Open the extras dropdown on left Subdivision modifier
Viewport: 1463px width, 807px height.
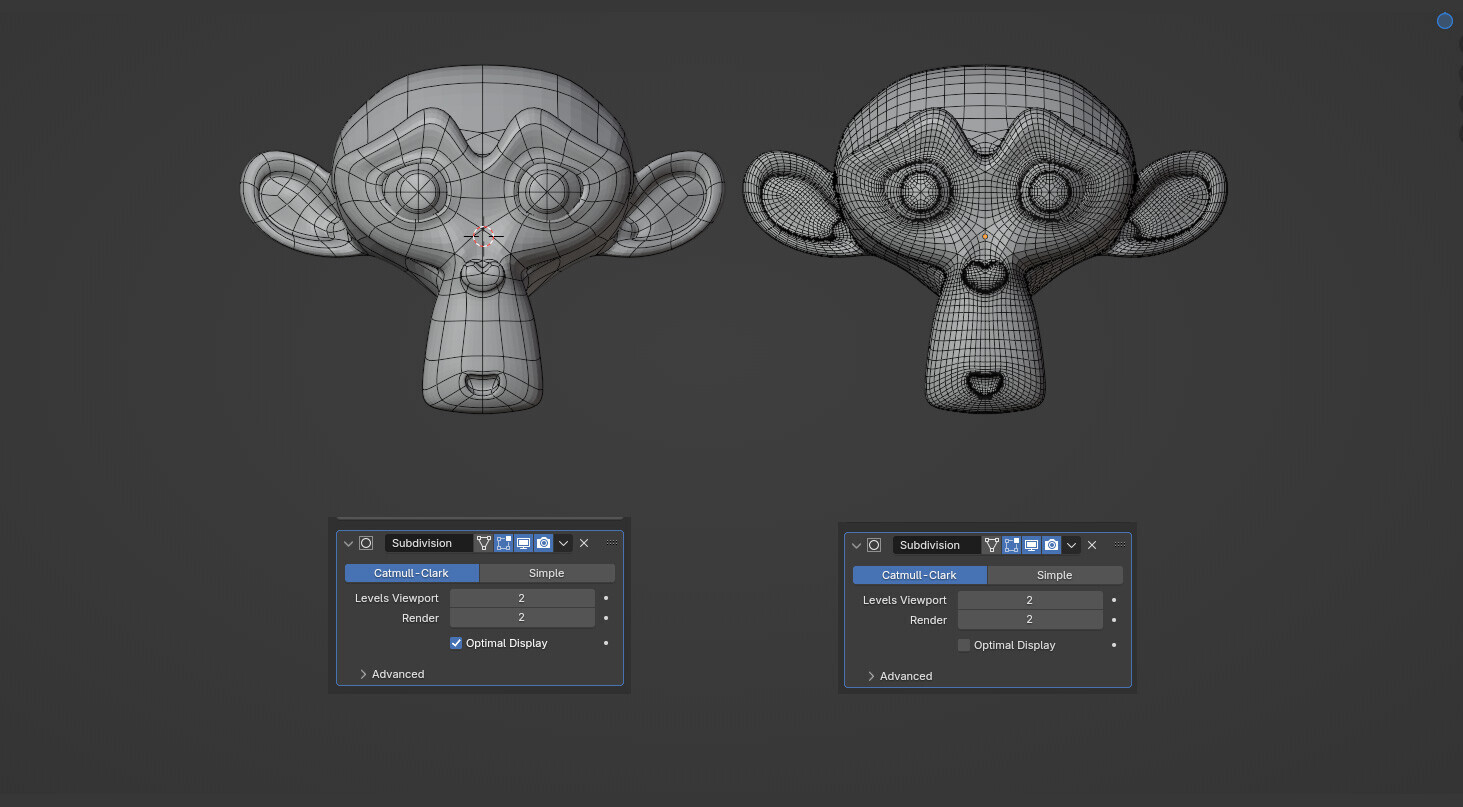[x=563, y=543]
